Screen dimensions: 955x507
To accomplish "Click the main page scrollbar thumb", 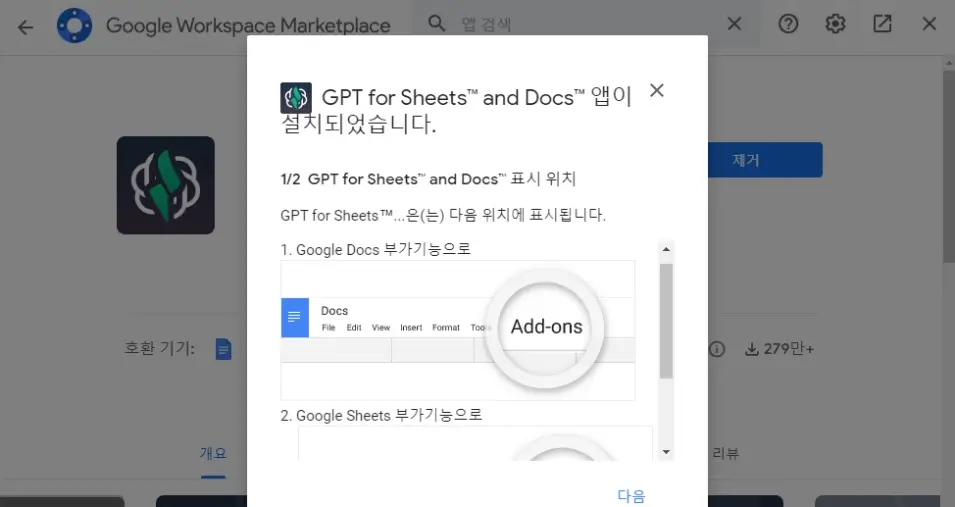I will click(x=949, y=165).
